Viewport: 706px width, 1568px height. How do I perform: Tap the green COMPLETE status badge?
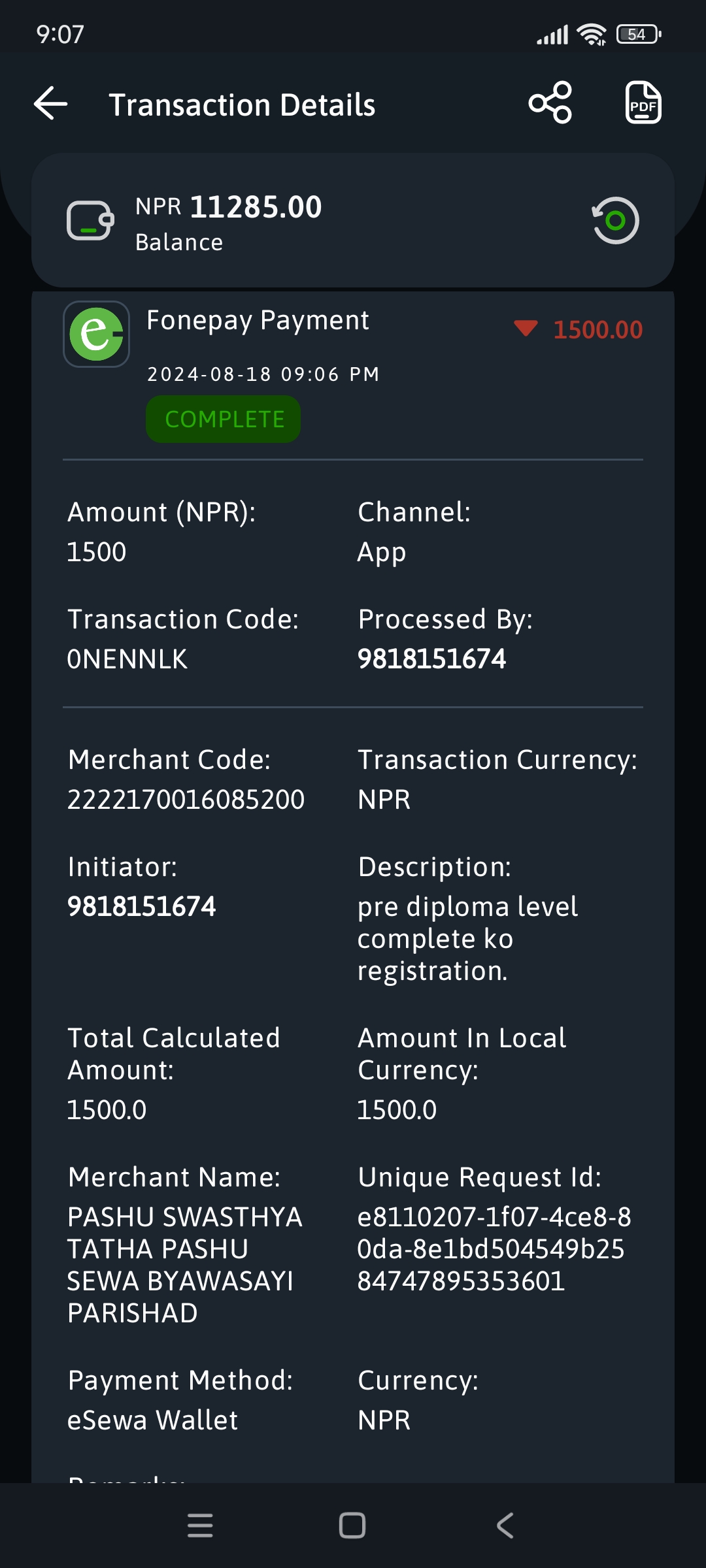point(224,419)
